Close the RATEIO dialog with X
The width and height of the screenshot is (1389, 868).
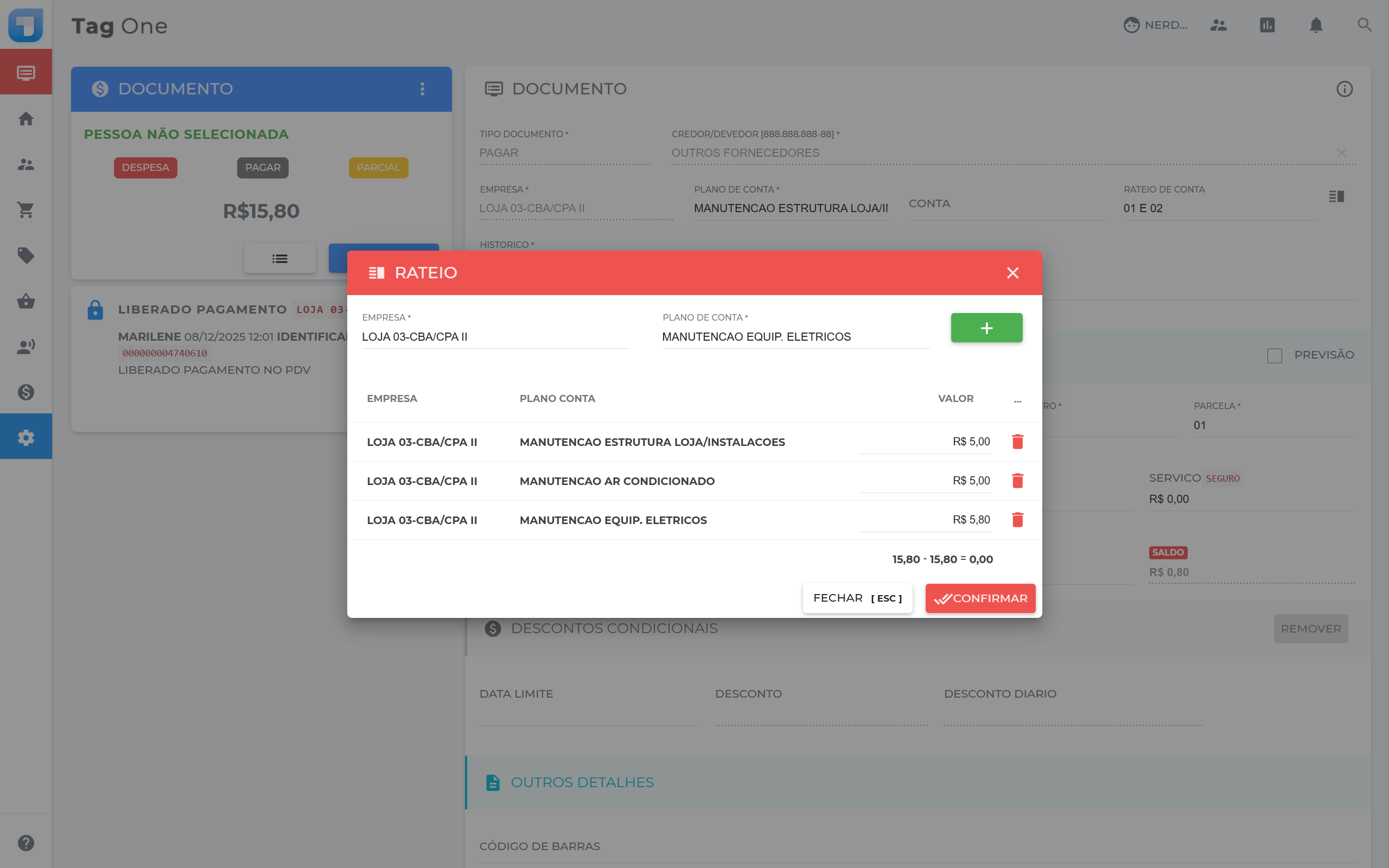[x=1012, y=273]
